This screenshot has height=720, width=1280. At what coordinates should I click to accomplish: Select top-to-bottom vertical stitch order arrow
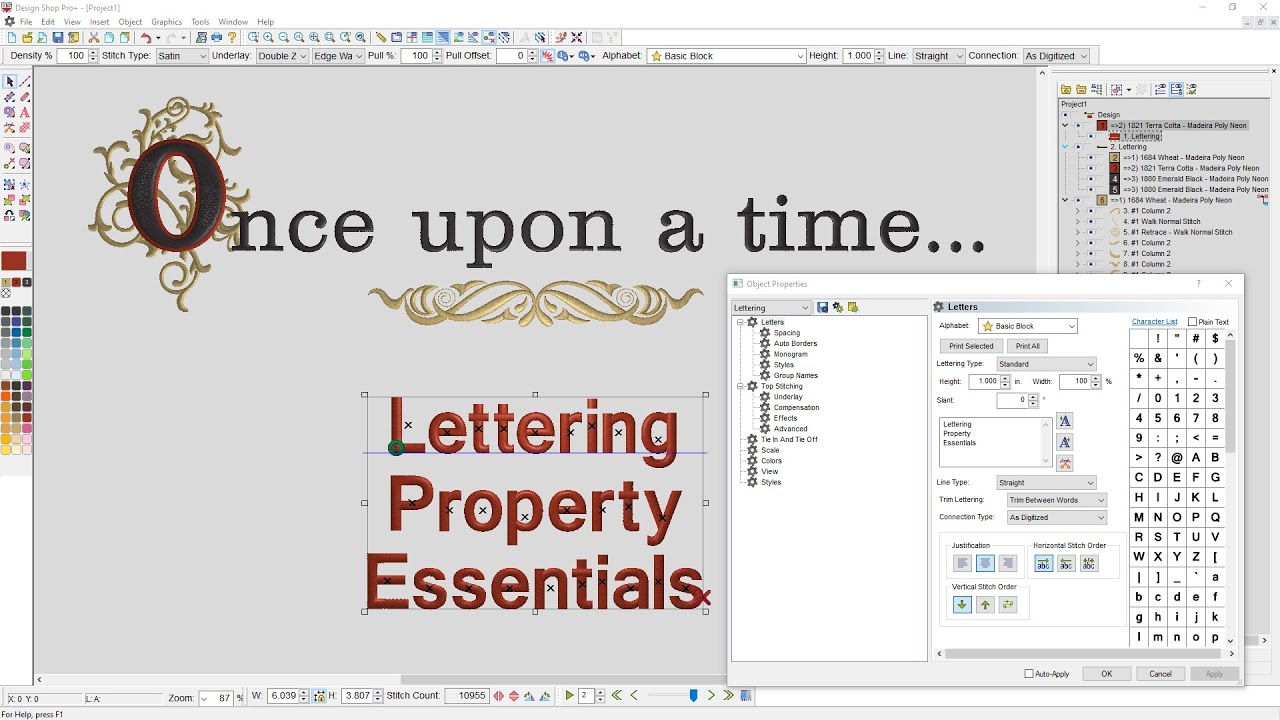pyautogui.click(x=962, y=605)
